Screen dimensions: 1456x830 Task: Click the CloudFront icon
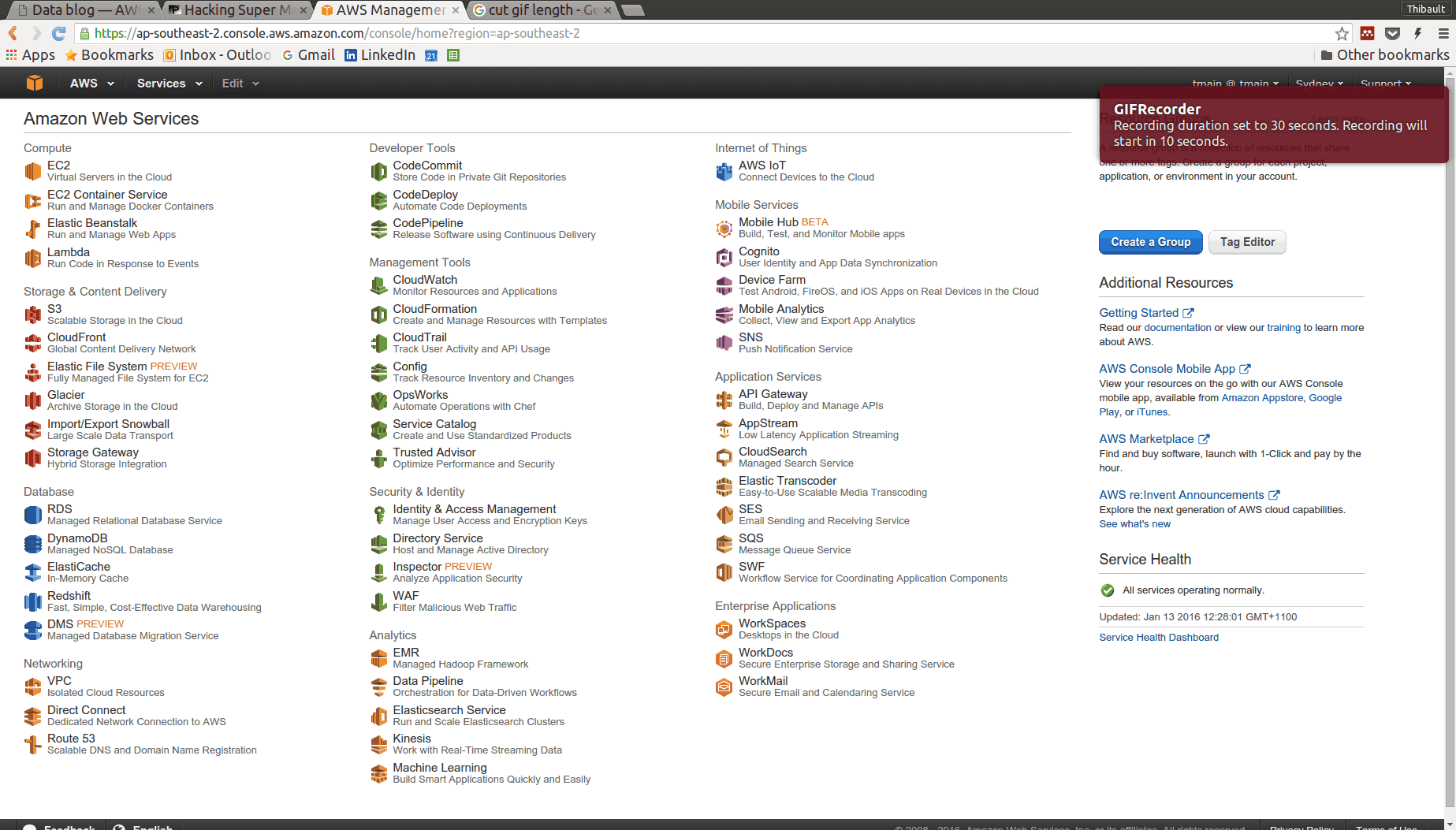click(33, 343)
